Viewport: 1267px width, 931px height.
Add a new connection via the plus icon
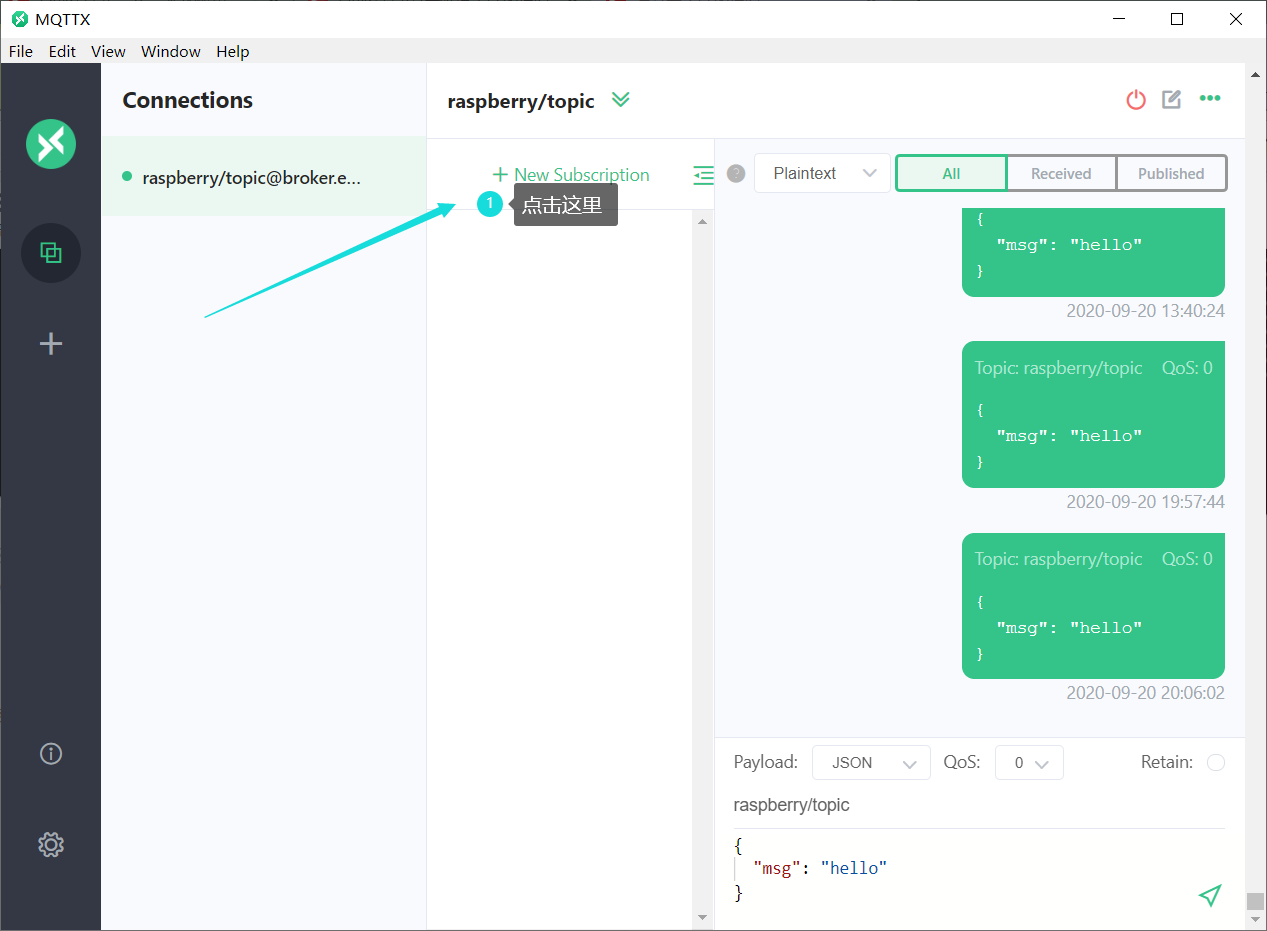[x=51, y=344]
